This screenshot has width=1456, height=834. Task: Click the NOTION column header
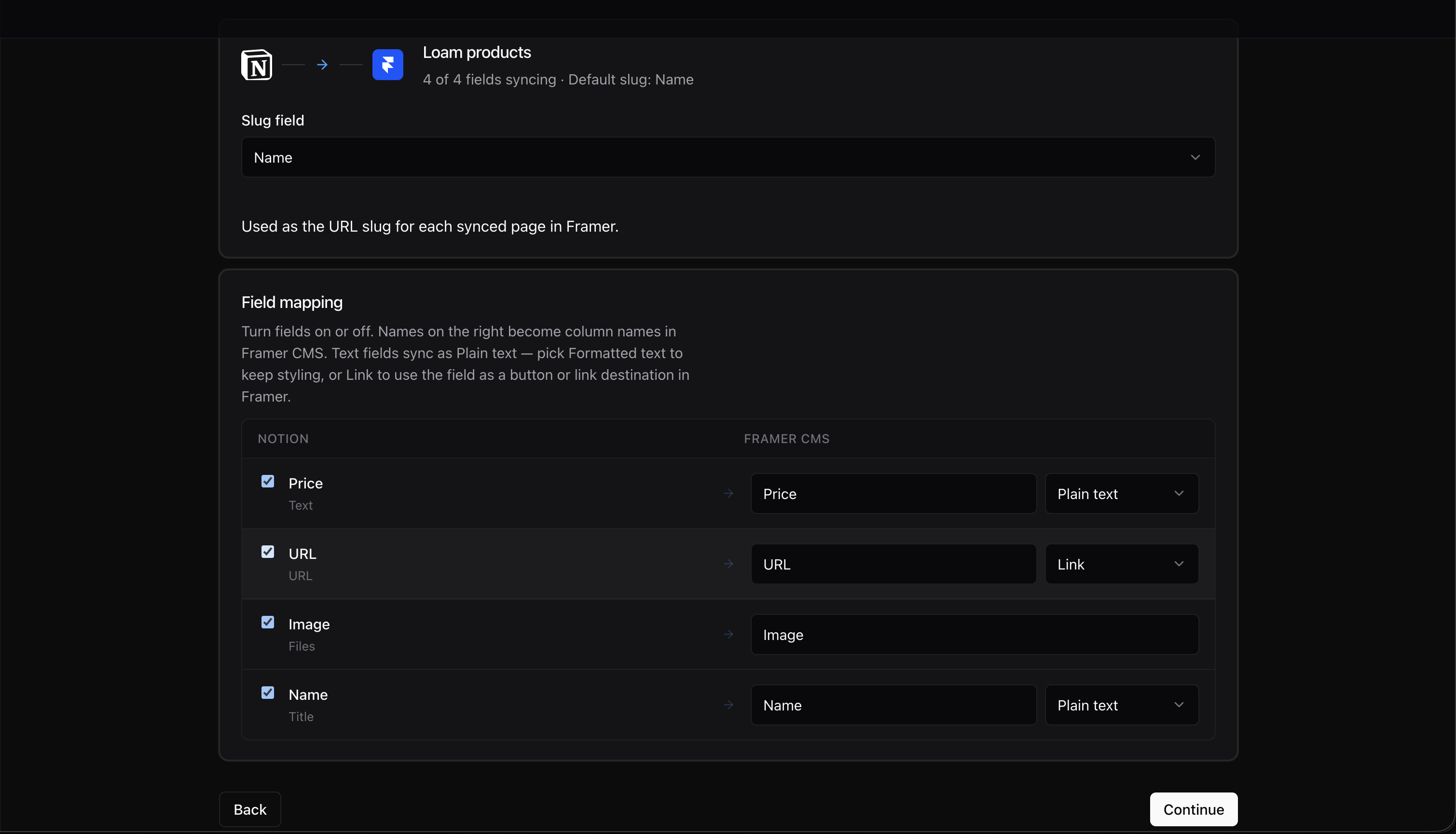point(283,438)
